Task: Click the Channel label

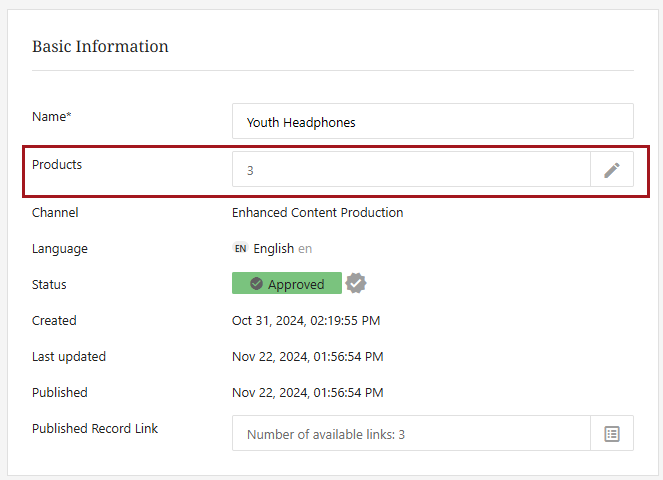Action: pyautogui.click(x=55, y=212)
